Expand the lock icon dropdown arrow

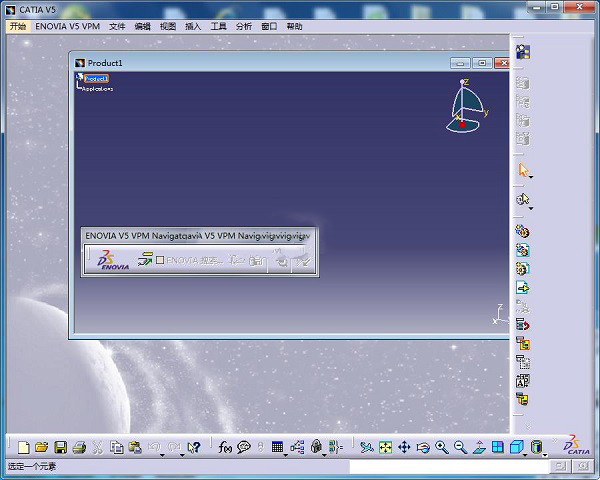[x=324, y=455]
